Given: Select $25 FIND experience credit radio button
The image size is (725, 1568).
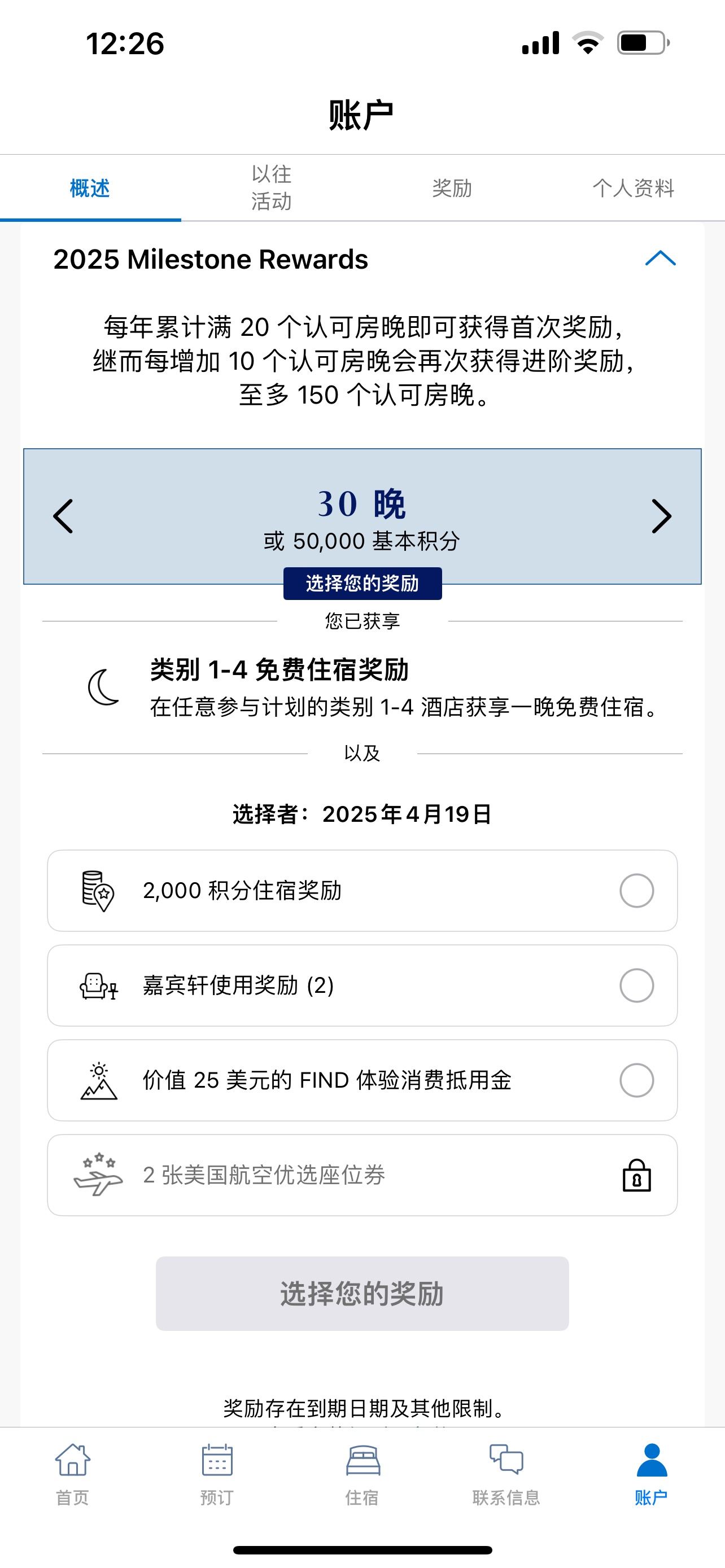Looking at the screenshot, I should pos(637,1080).
